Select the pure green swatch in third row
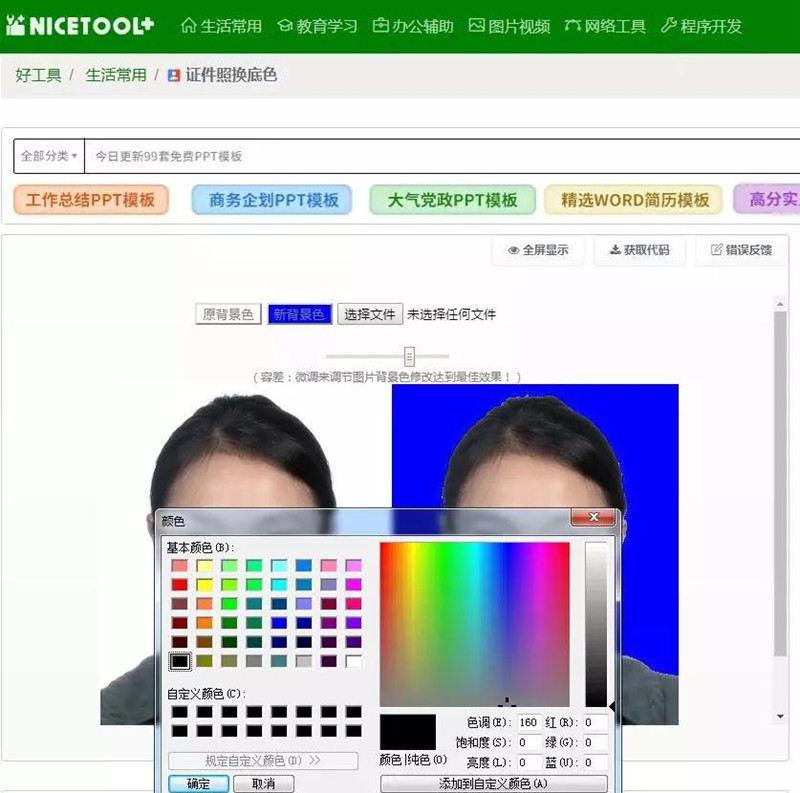800x793 pixels. click(229, 604)
